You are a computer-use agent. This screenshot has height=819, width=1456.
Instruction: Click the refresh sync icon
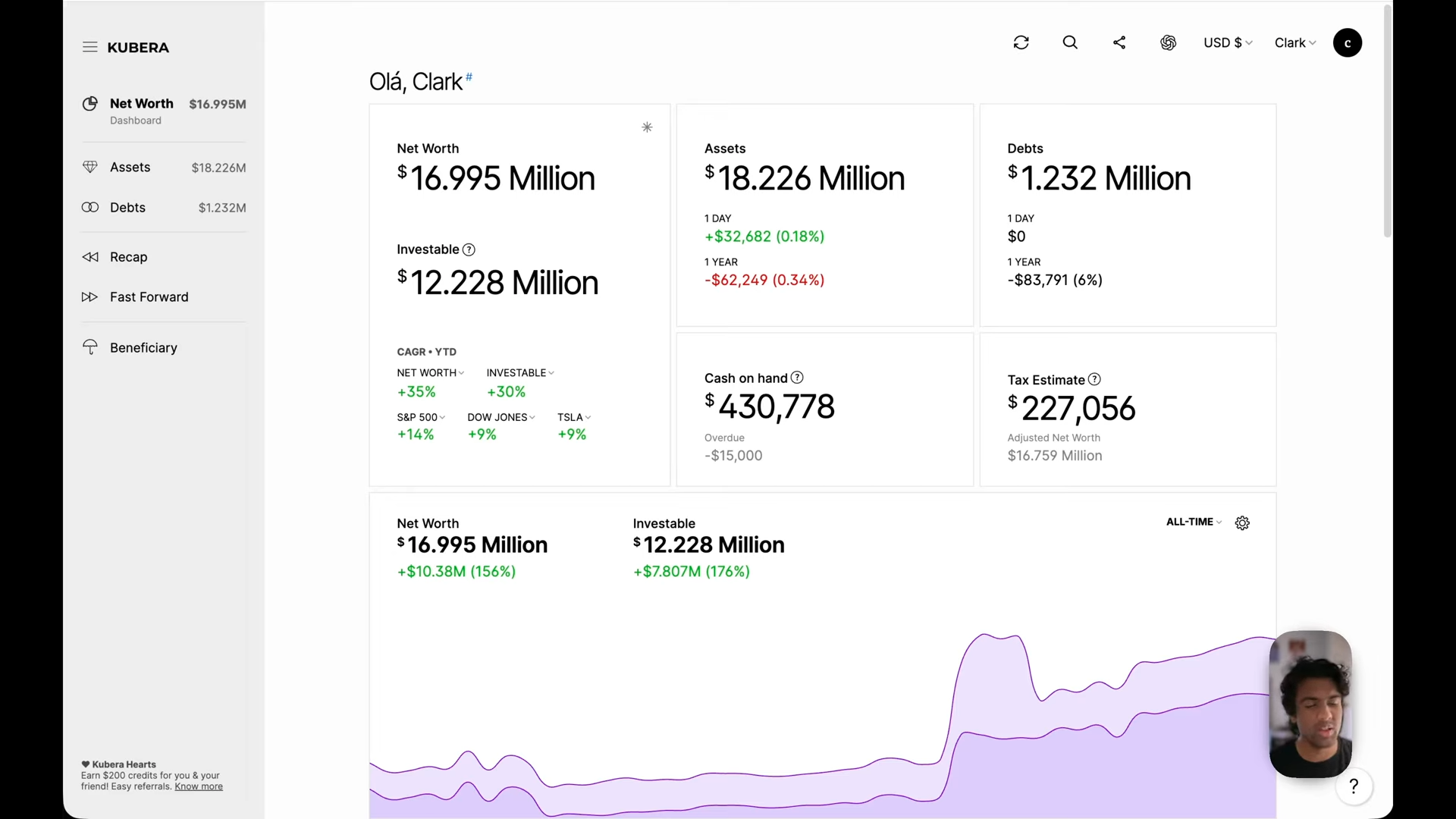[x=1021, y=42]
